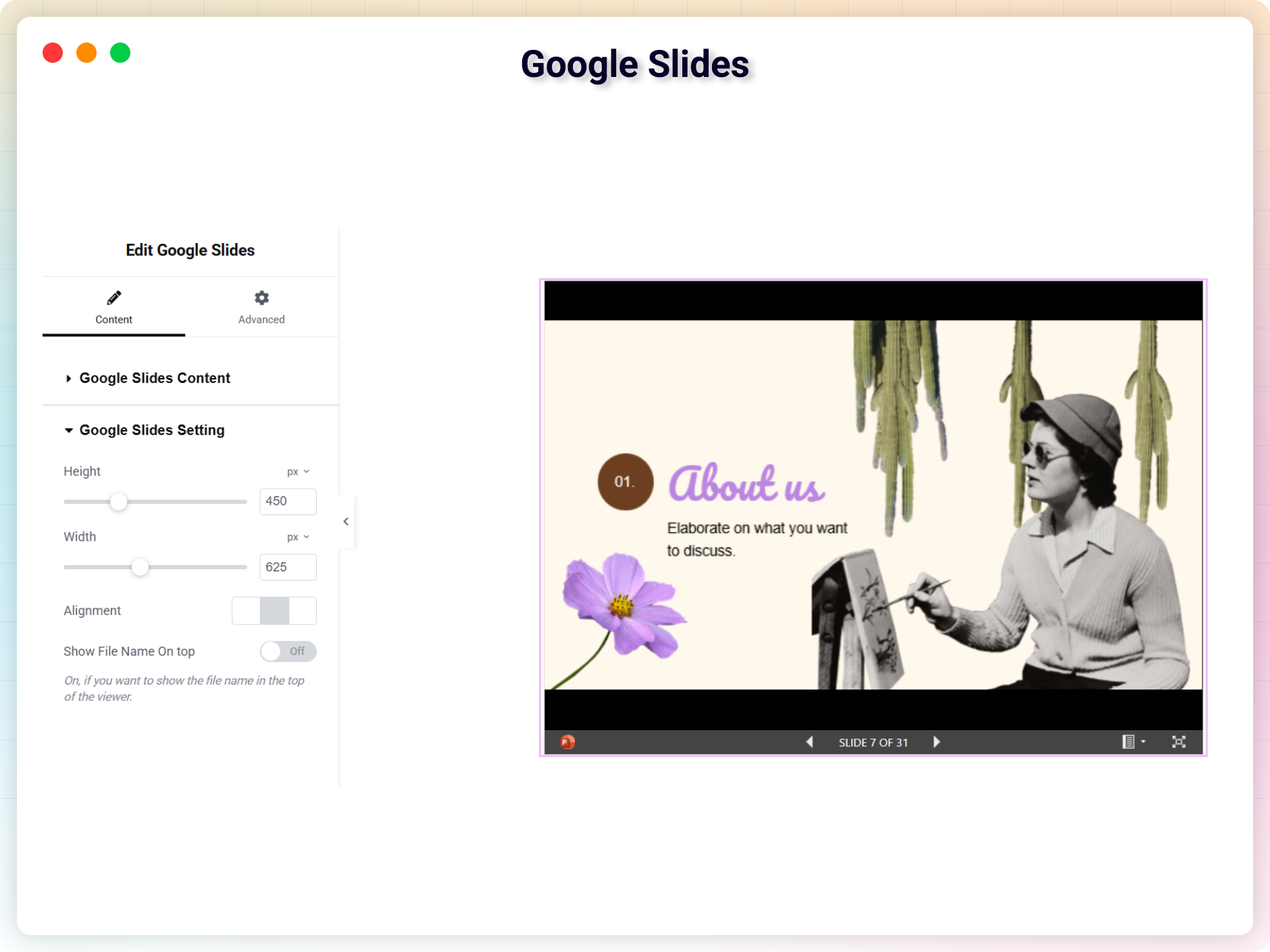Viewport: 1270px width, 952px height.
Task: Collapse the editor panel with chevron arrow
Action: click(346, 521)
